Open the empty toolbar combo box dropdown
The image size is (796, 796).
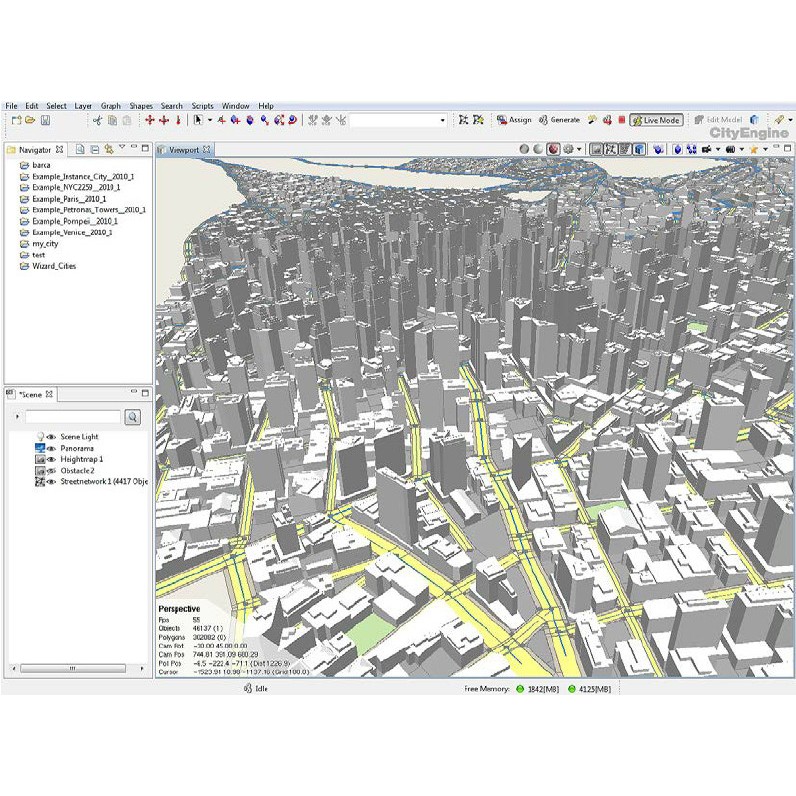coord(443,120)
